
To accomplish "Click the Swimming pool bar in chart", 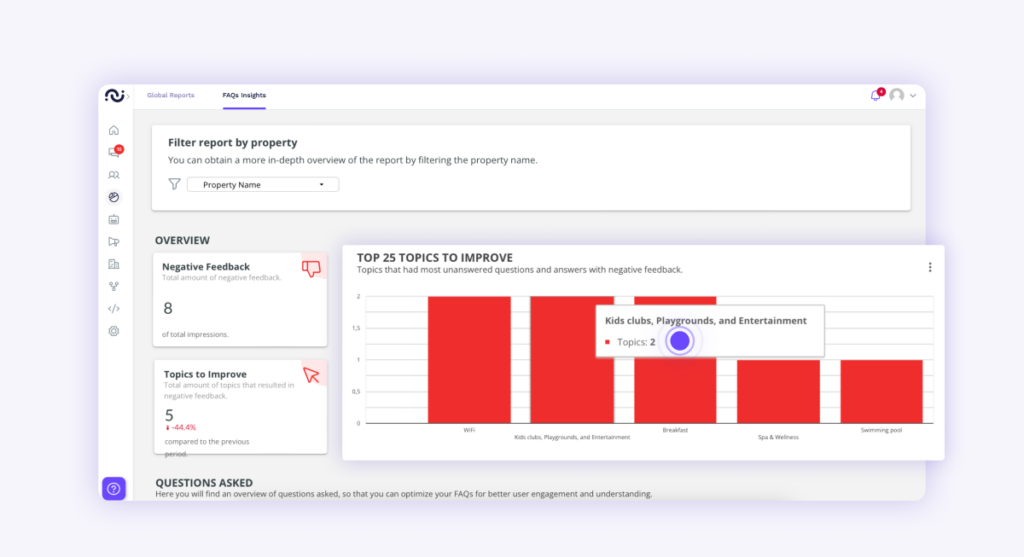I will coord(881,391).
